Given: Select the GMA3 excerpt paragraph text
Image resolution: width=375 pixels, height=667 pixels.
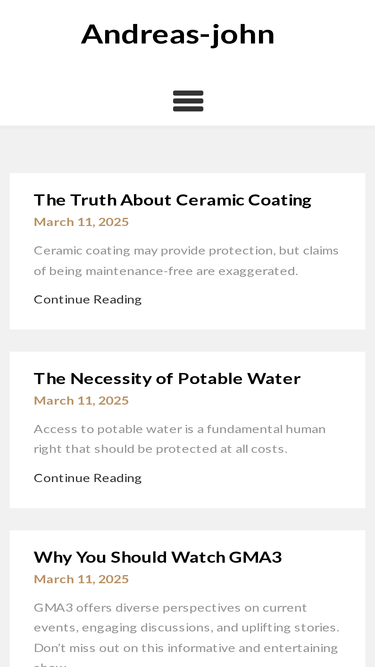Looking at the screenshot, I should coord(187,634).
